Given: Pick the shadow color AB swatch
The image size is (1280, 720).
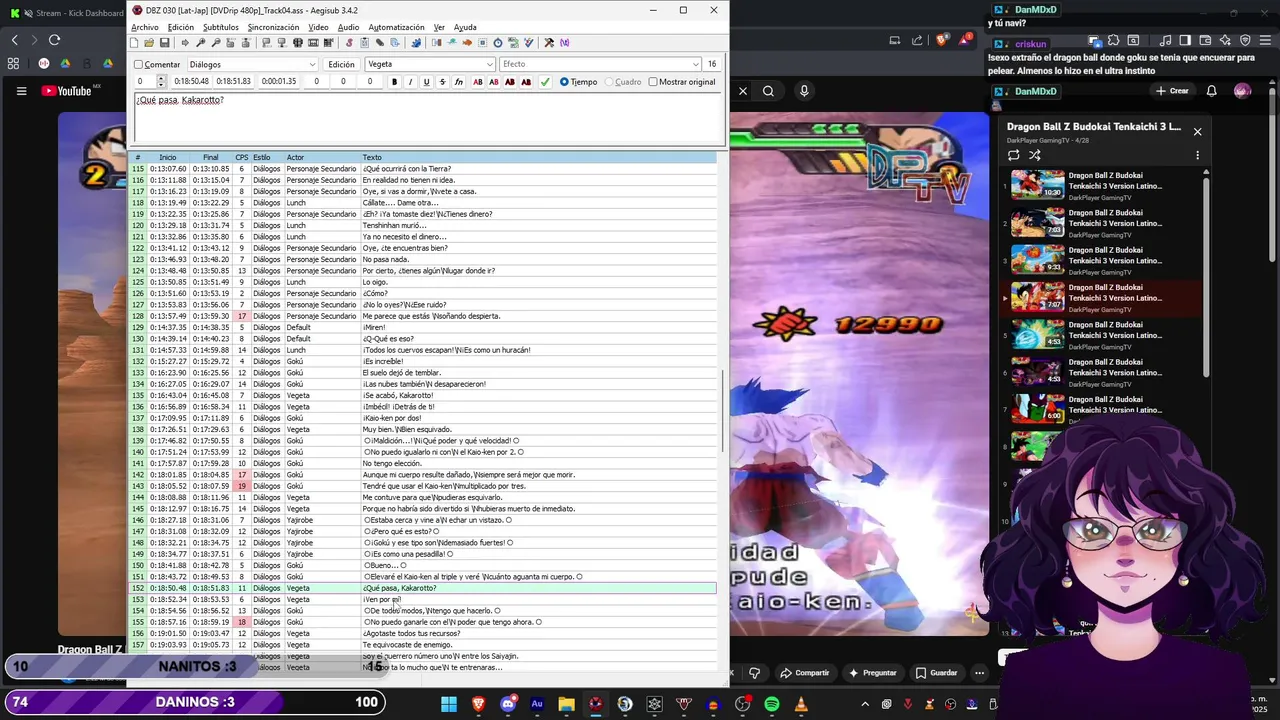Looking at the screenshot, I should coord(525,82).
